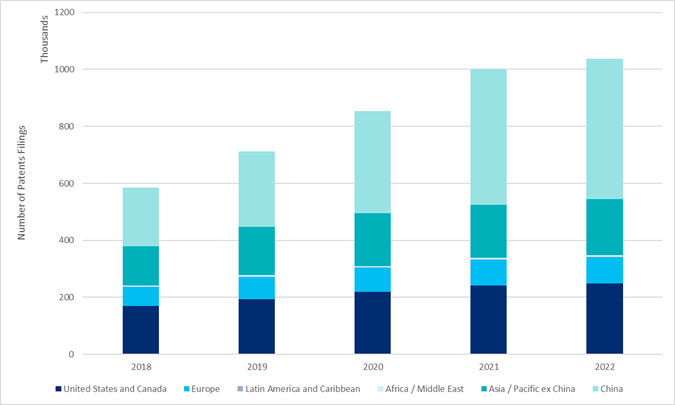Click the China segment of the 2021 bar

point(488,137)
